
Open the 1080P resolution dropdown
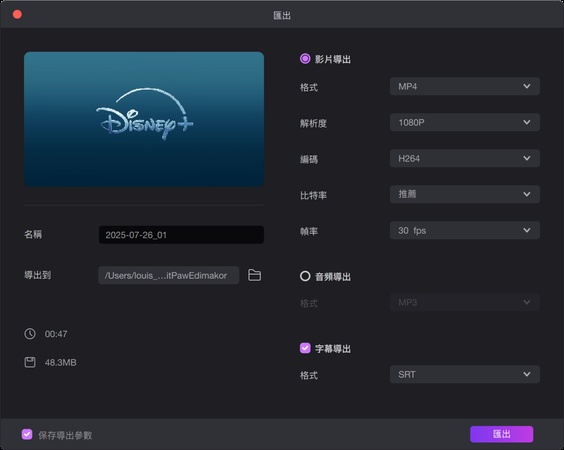465,122
